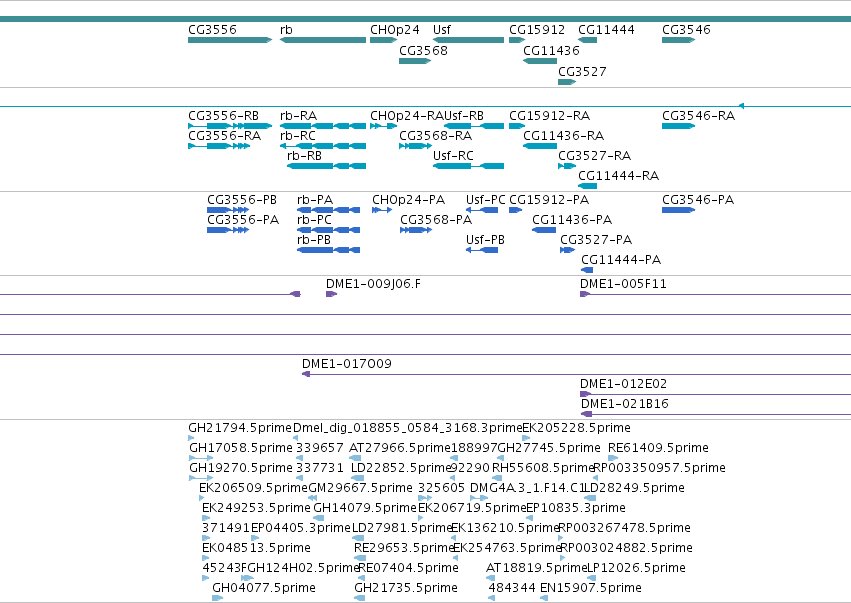This screenshot has width=851, height=603.
Task: Click the Usf-PC protein label
Action: tap(486, 200)
